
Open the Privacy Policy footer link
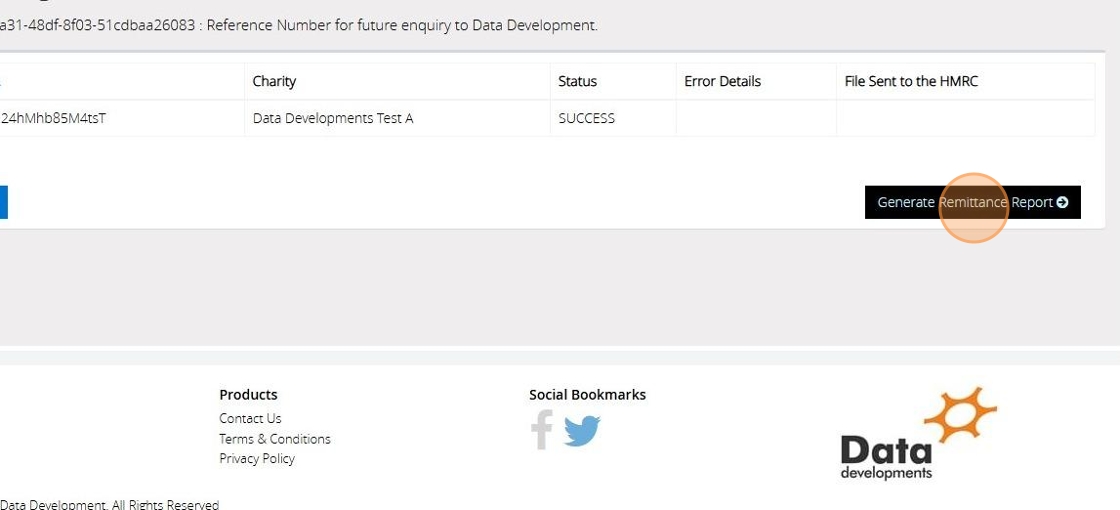click(257, 458)
